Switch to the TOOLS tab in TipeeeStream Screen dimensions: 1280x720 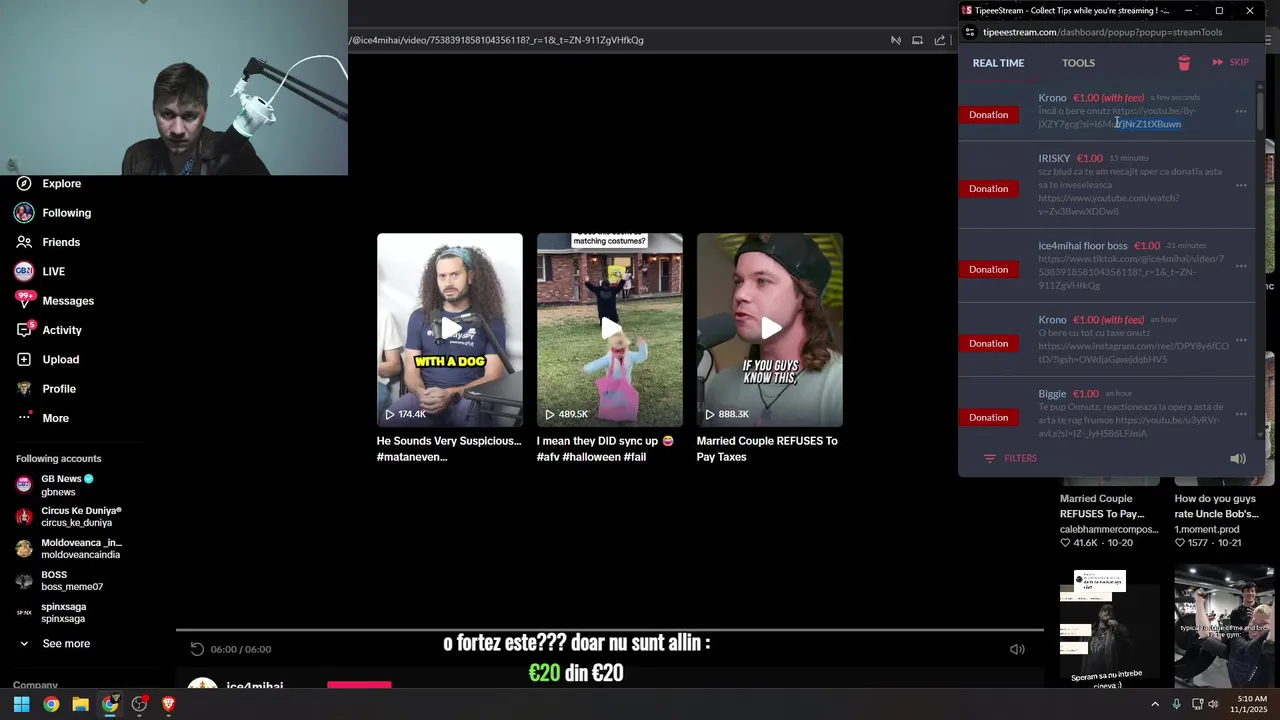(x=1078, y=63)
